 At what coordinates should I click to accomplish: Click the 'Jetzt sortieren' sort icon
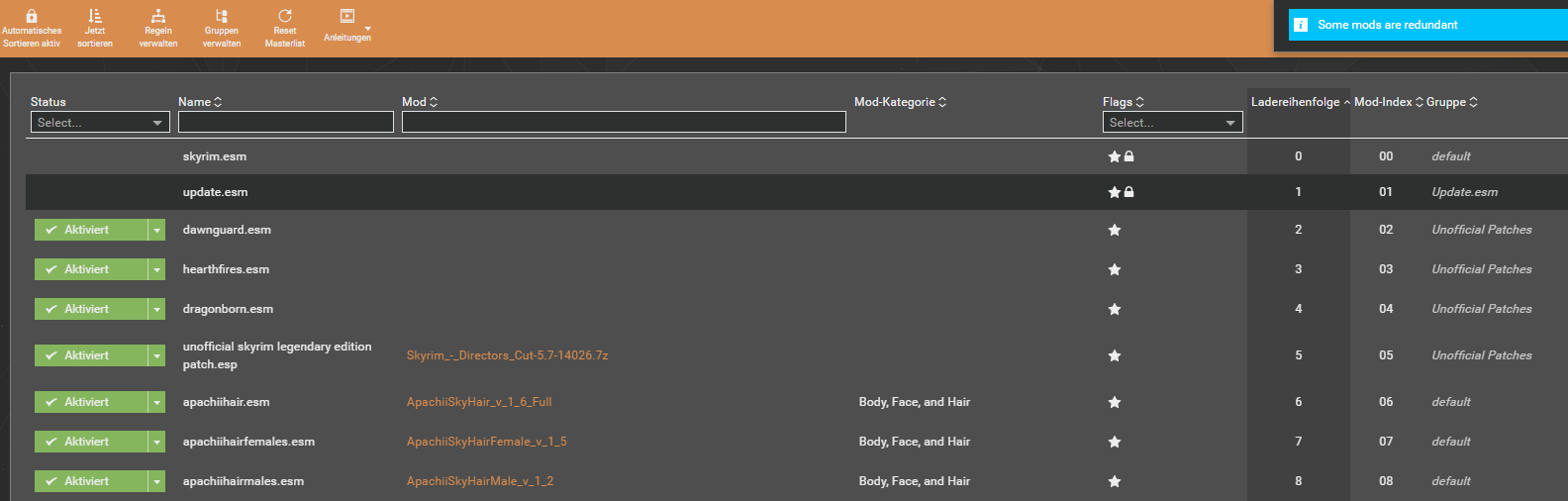pyautogui.click(x=95, y=17)
